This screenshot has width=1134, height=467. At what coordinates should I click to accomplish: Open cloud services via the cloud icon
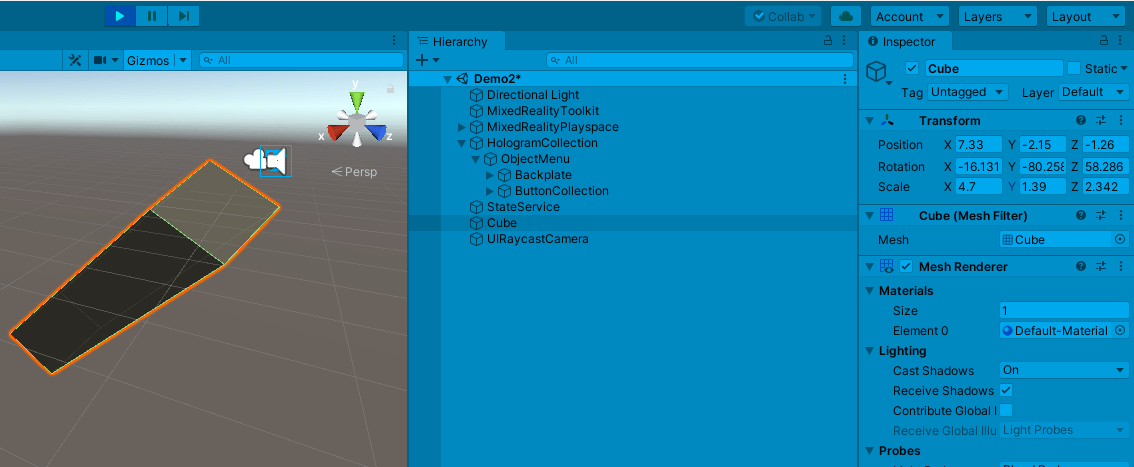click(x=846, y=17)
